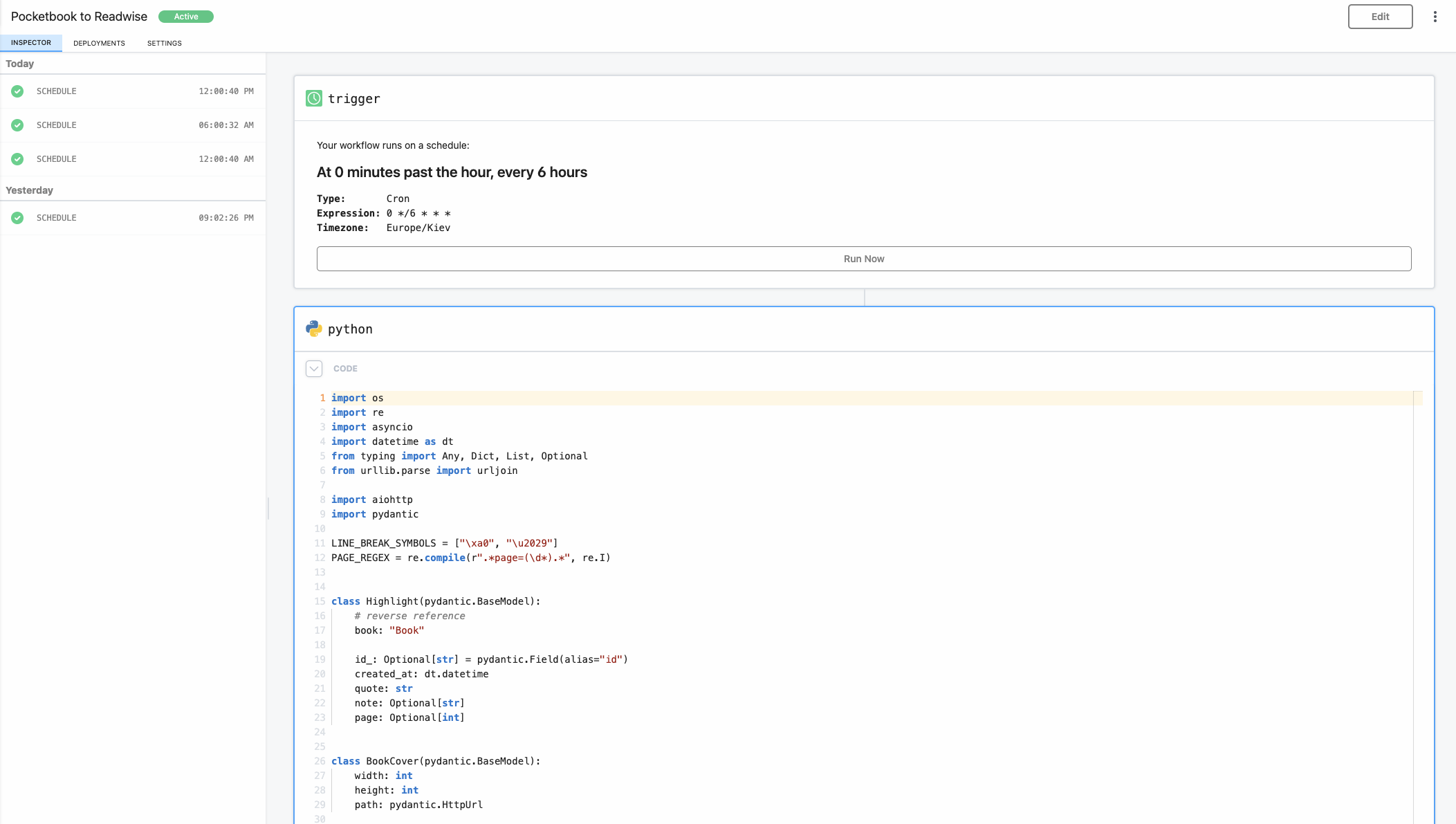The width and height of the screenshot is (1456, 824).
Task: Click the Edit button
Action: [x=1380, y=17]
